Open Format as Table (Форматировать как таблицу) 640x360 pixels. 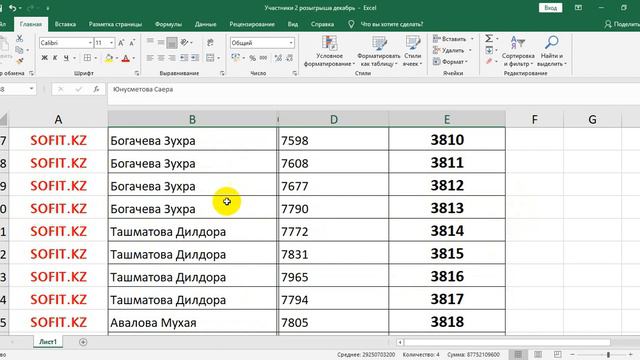click(x=379, y=51)
